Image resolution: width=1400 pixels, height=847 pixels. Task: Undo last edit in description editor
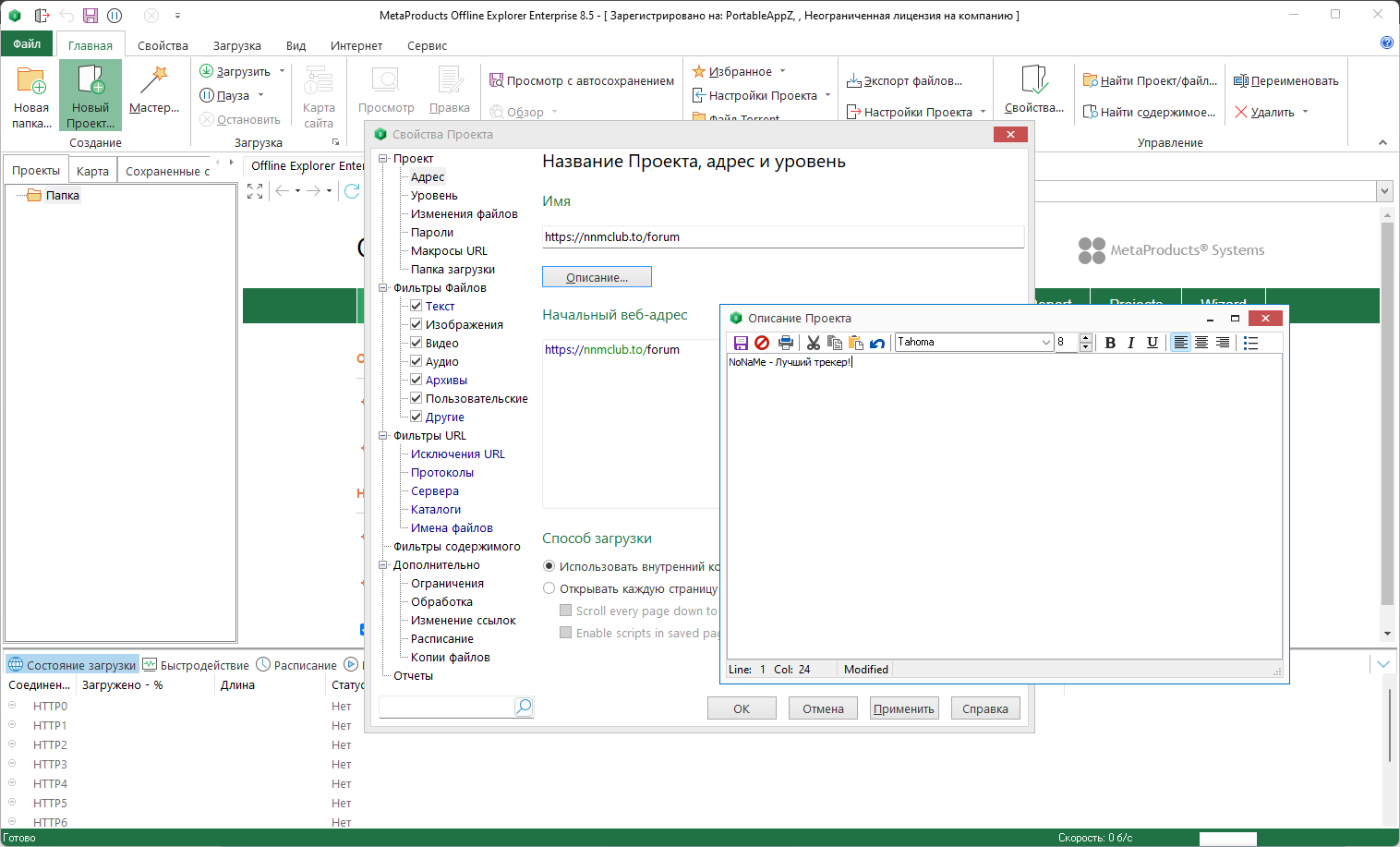(877, 343)
